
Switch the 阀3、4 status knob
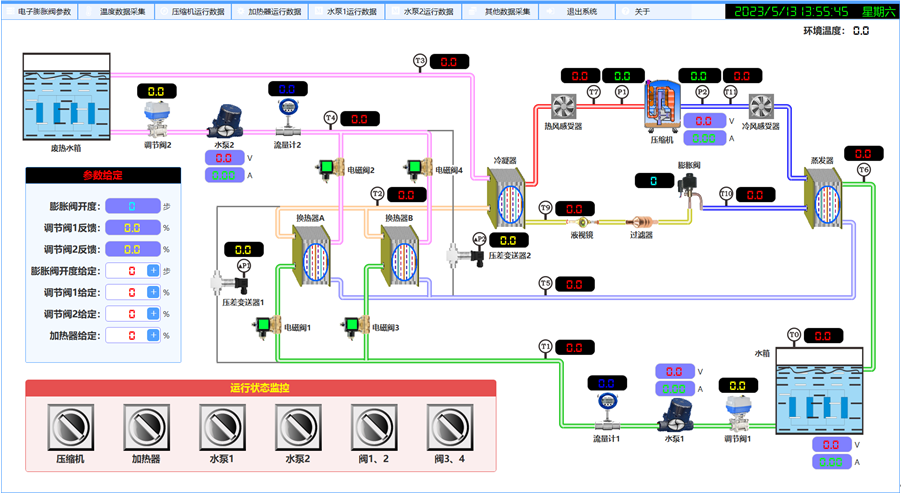point(447,428)
